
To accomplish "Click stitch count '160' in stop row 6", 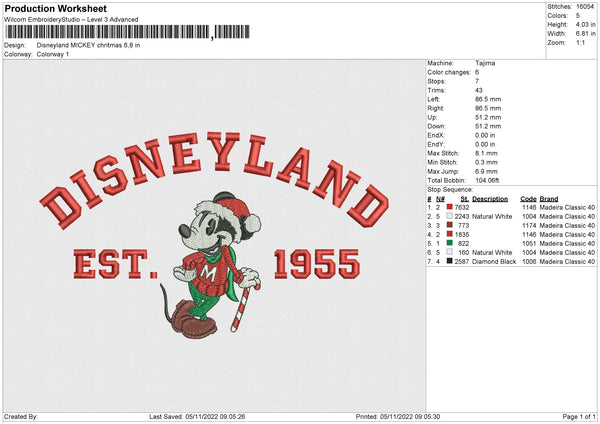I will [463, 253].
